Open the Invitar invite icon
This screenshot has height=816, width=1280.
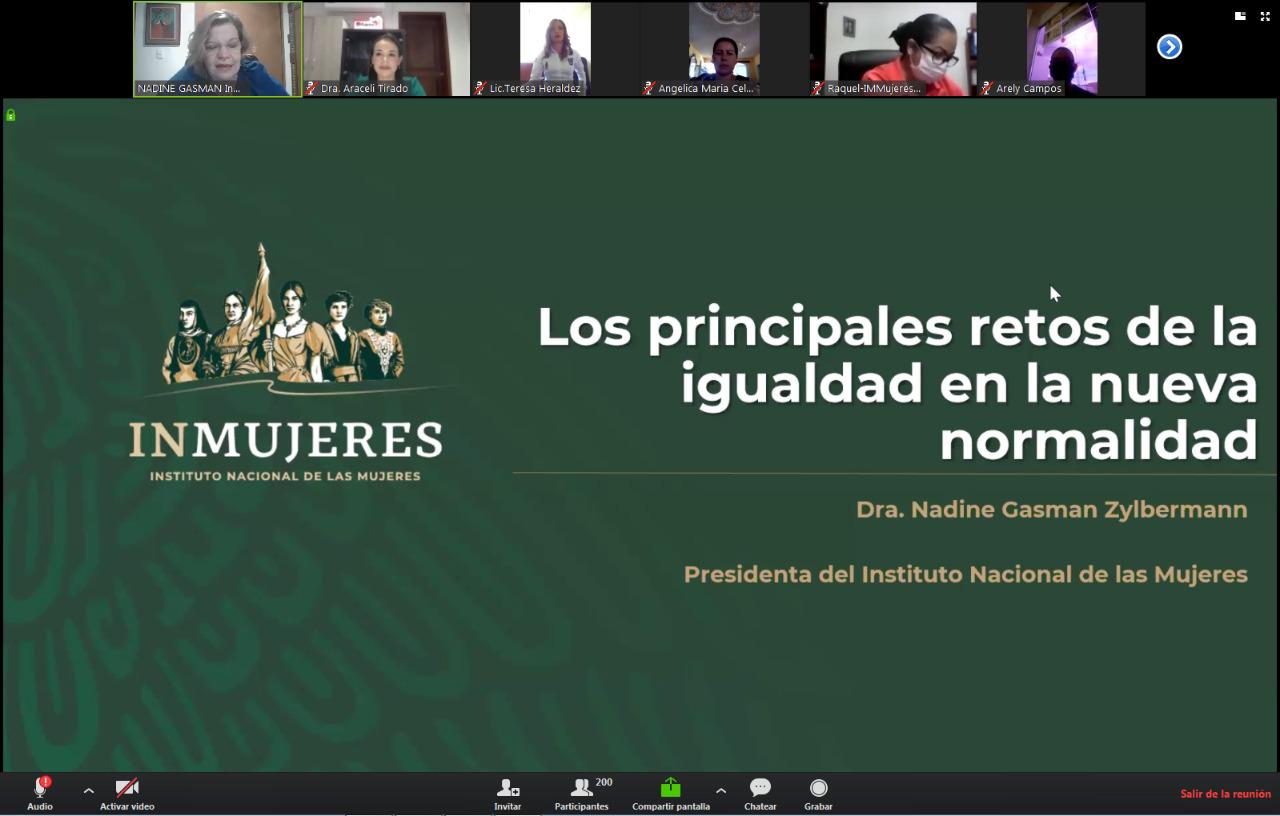(x=507, y=793)
